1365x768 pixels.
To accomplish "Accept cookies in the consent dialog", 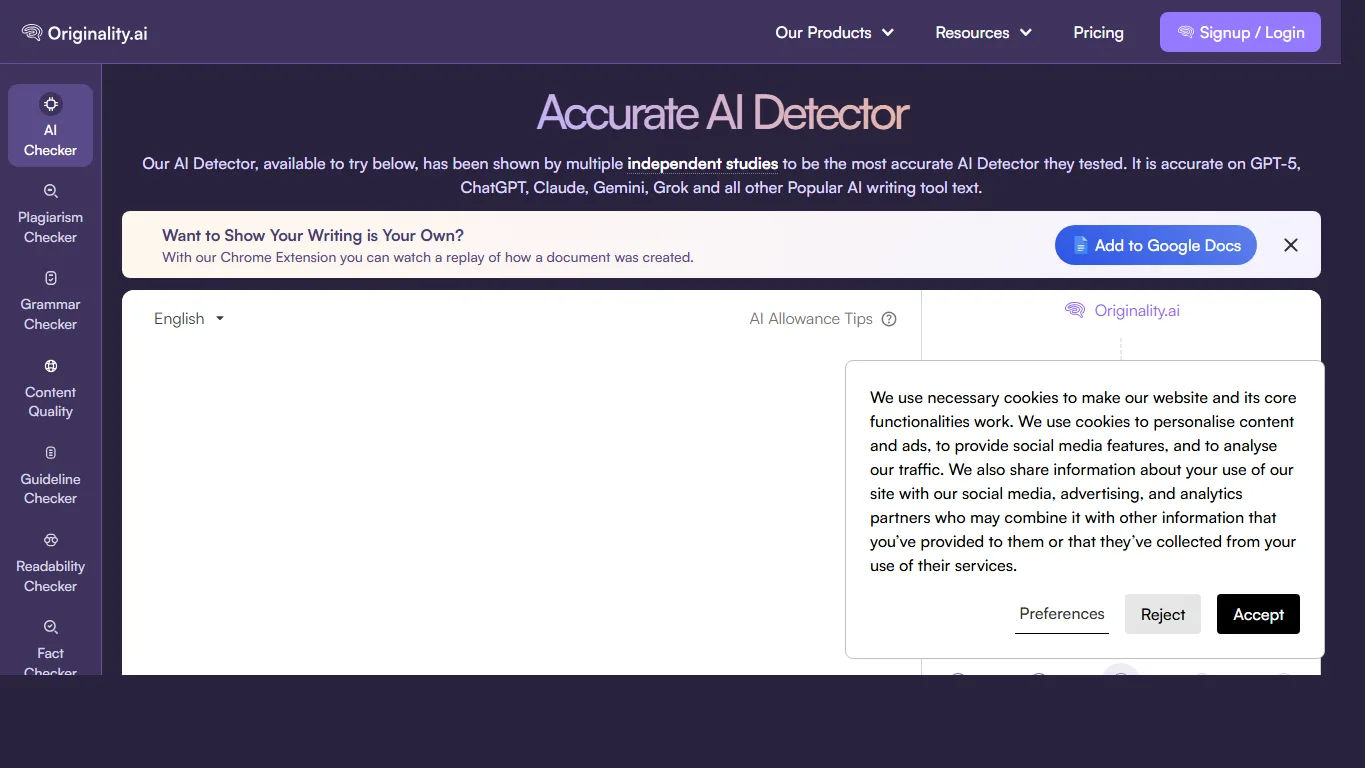I will point(1258,614).
